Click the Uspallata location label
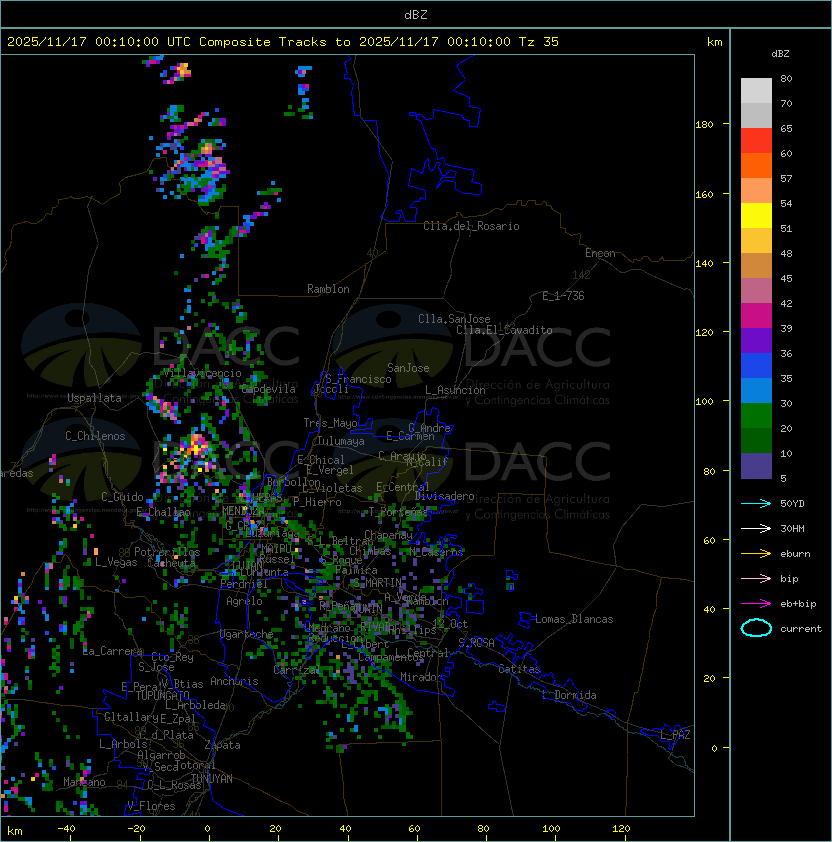This screenshot has width=832, height=842. (x=94, y=398)
